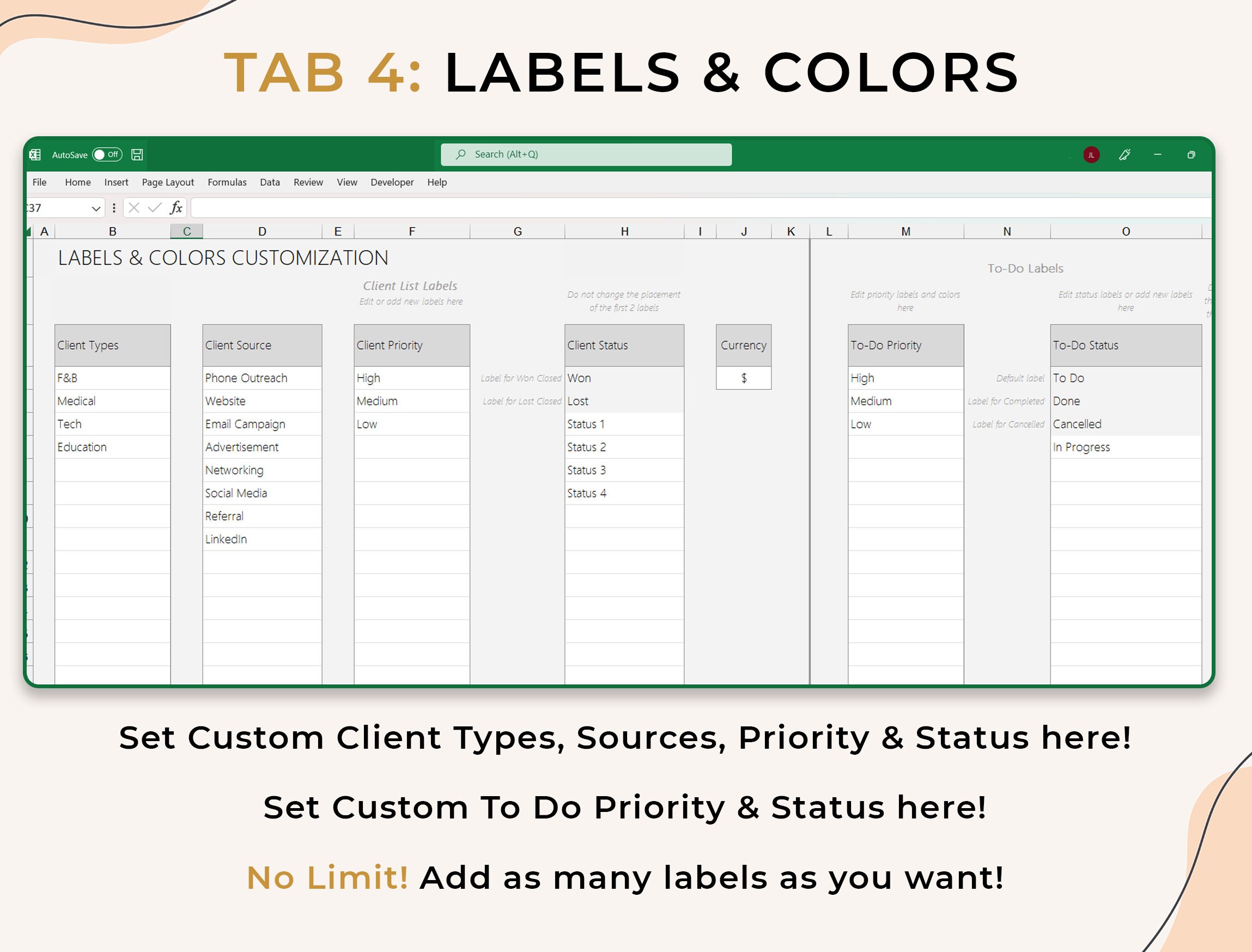The height and width of the screenshot is (952, 1252).
Task: Open the Review ribbon tab
Action: click(308, 182)
